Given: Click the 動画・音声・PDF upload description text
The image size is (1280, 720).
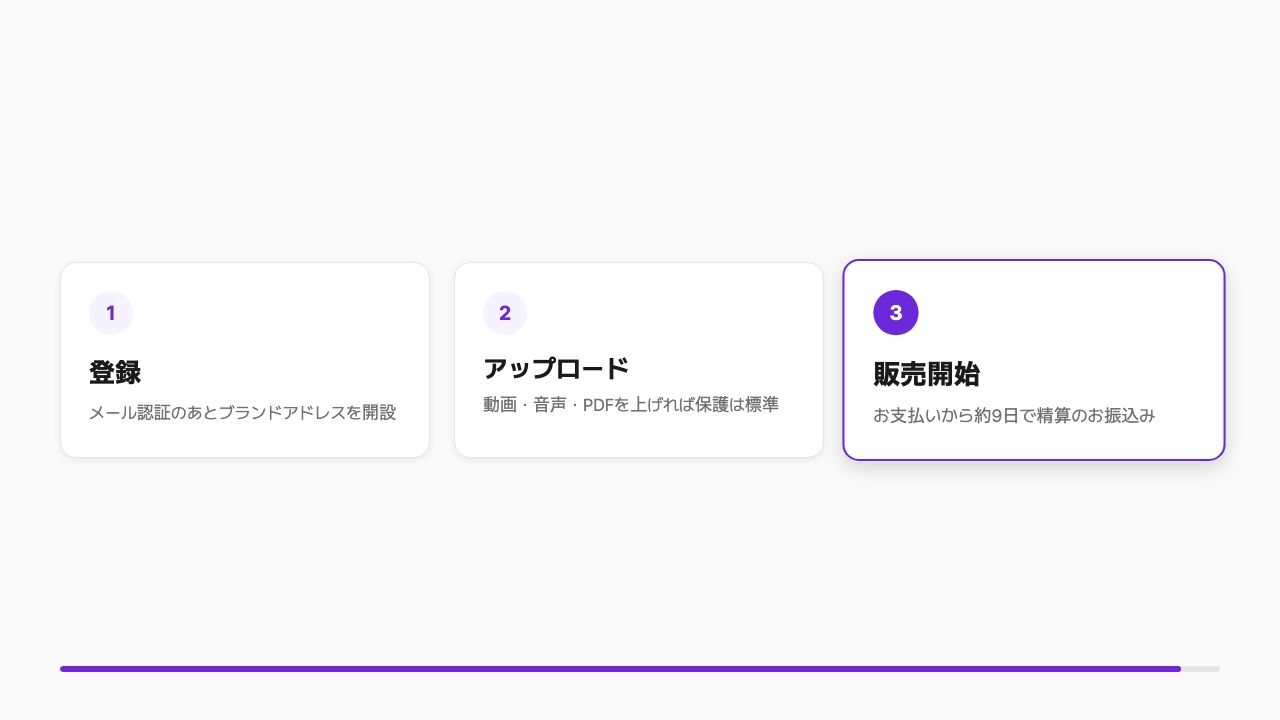Looking at the screenshot, I should (631, 404).
